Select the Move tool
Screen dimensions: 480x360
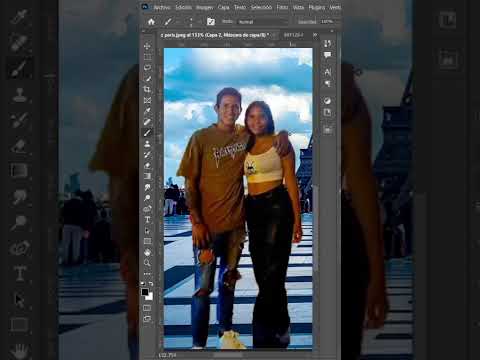pos(147,46)
